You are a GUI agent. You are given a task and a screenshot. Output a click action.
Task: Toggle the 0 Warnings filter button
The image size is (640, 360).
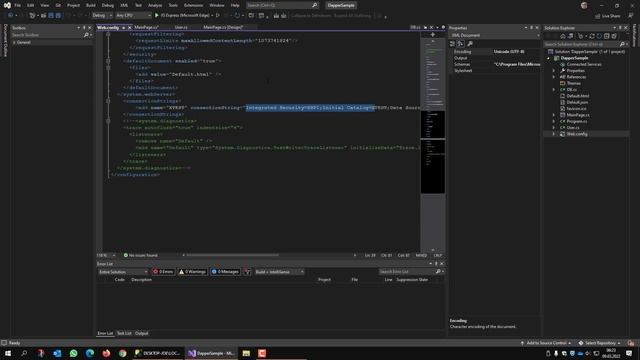192,272
